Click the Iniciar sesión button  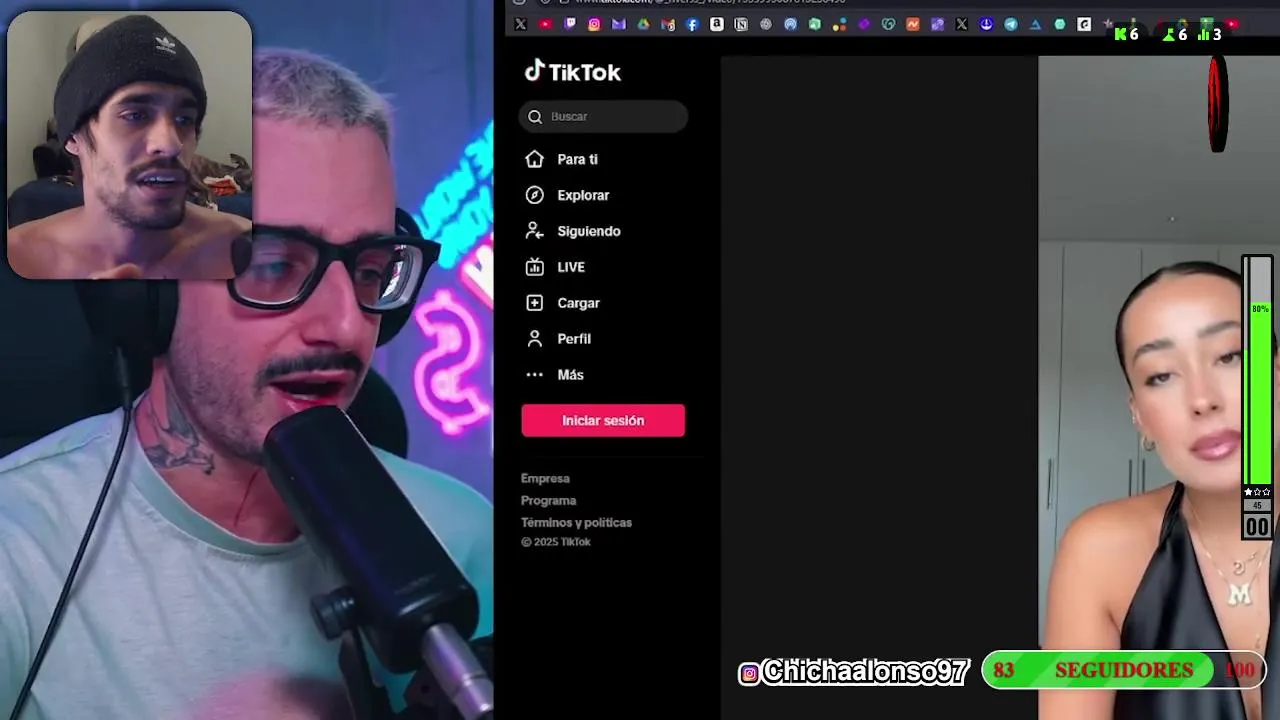603,420
